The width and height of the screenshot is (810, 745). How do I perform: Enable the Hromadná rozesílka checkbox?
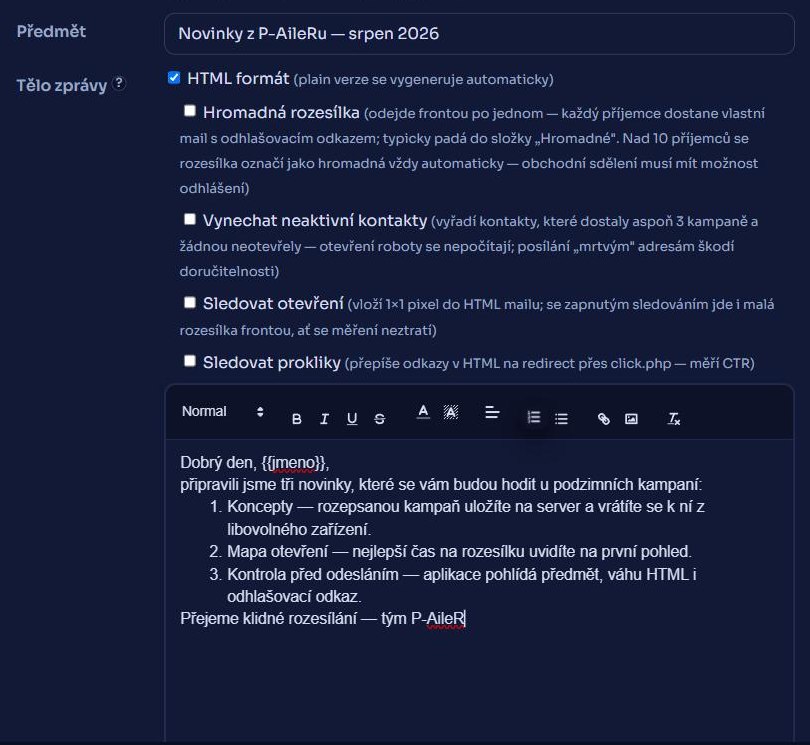coord(190,111)
